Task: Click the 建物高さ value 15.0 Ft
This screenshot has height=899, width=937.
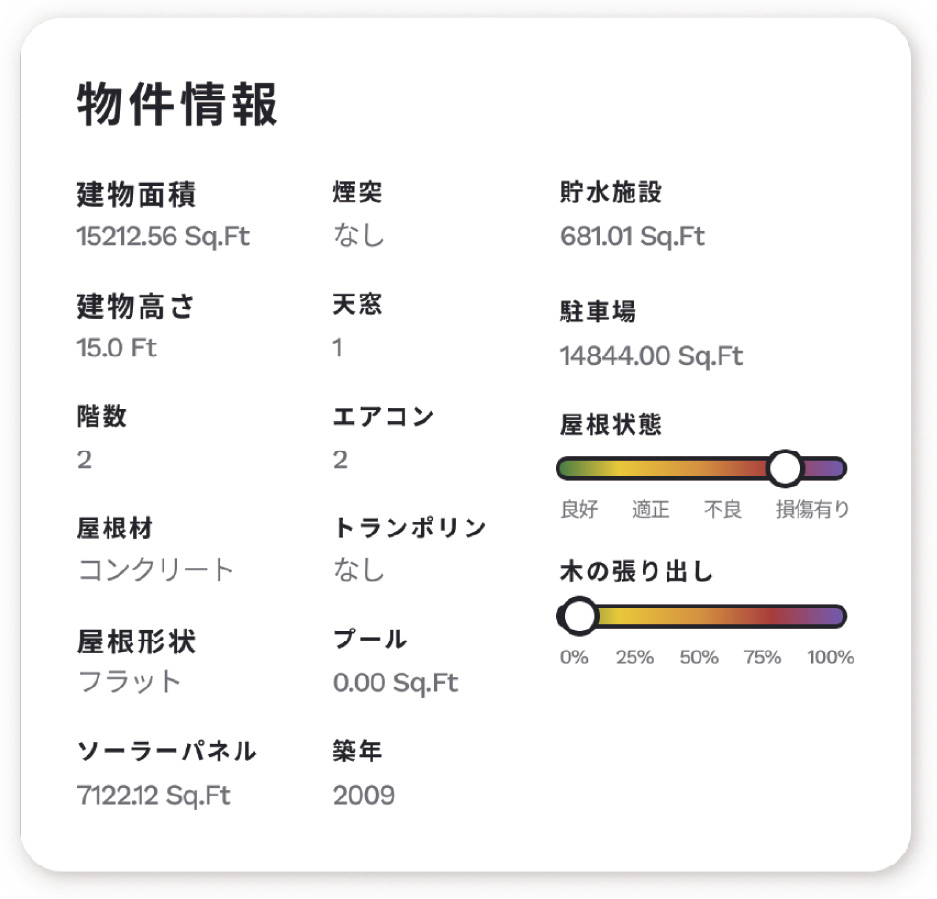Action: (x=117, y=347)
